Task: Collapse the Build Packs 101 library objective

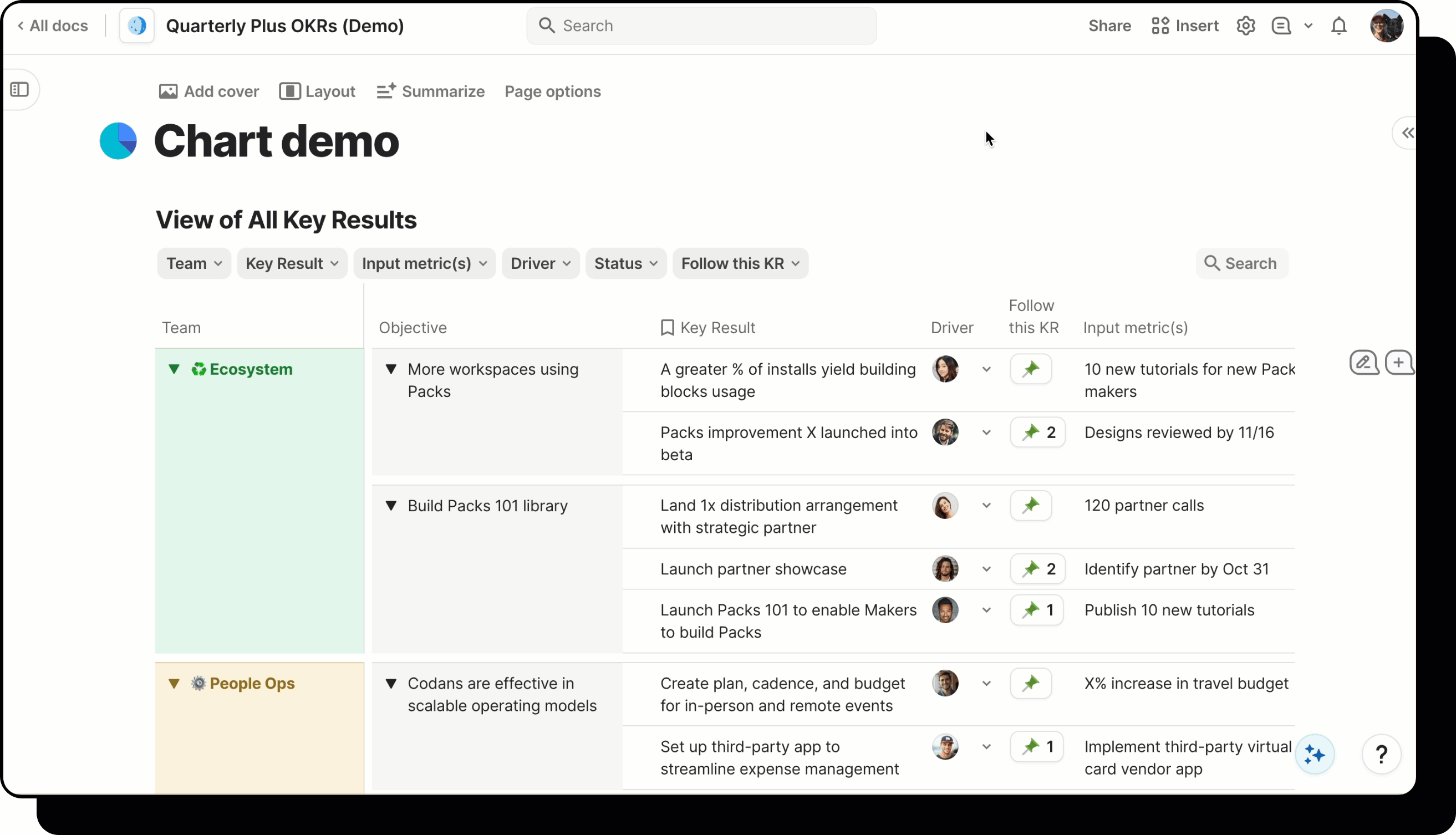Action: [391, 506]
